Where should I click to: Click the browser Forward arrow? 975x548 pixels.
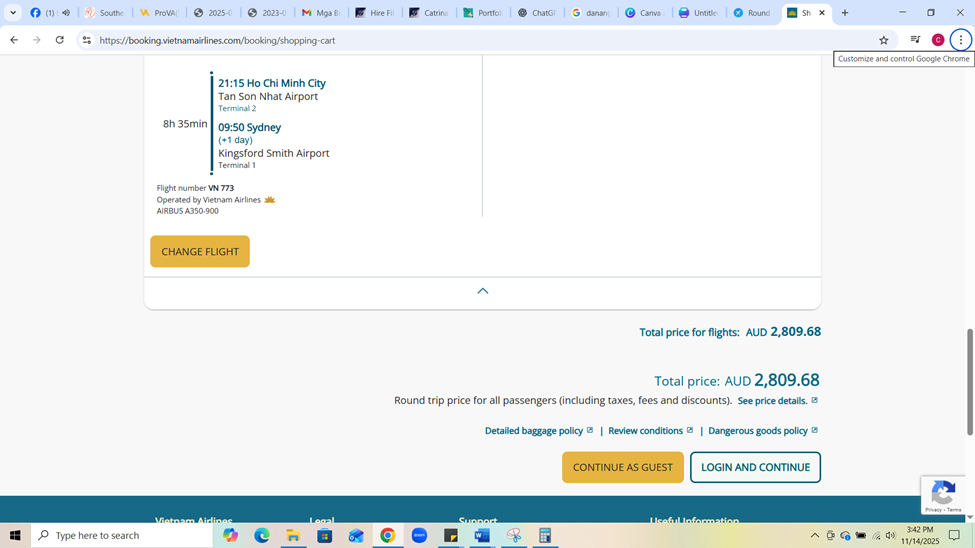pyautogui.click(x=37, y=40)
